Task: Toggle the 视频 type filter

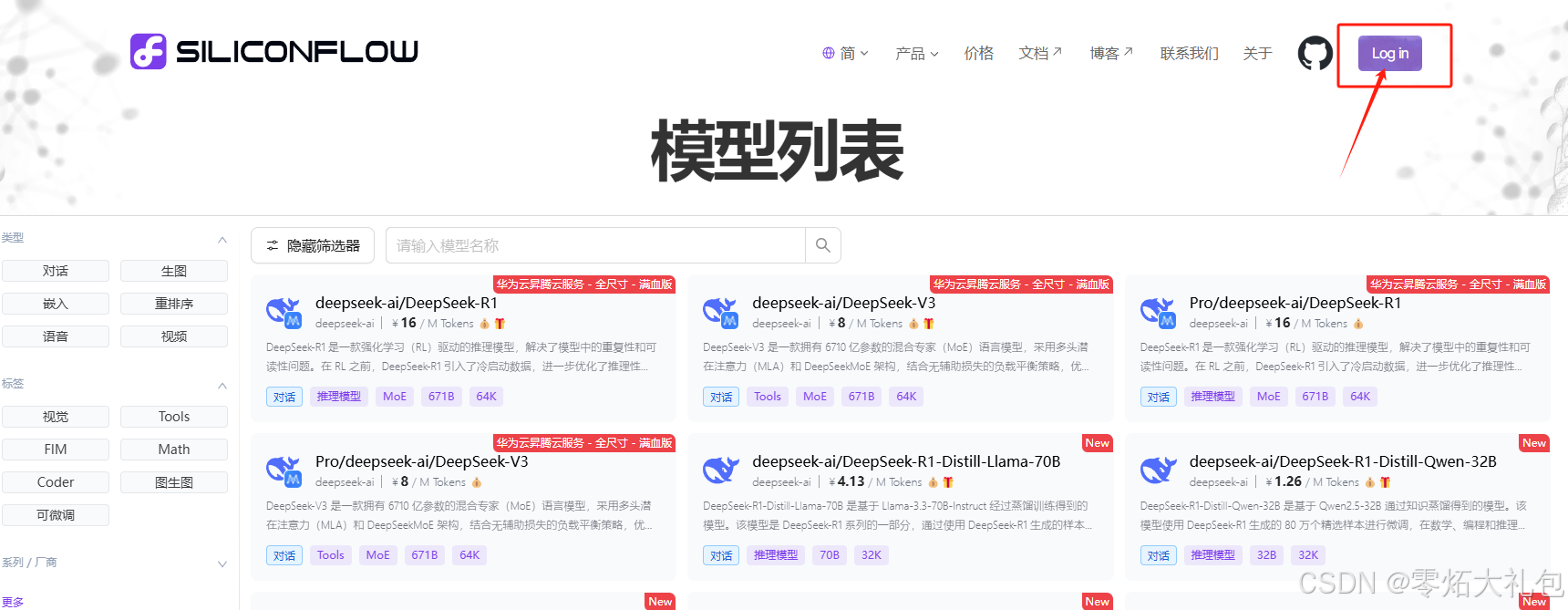Action: 174,336
